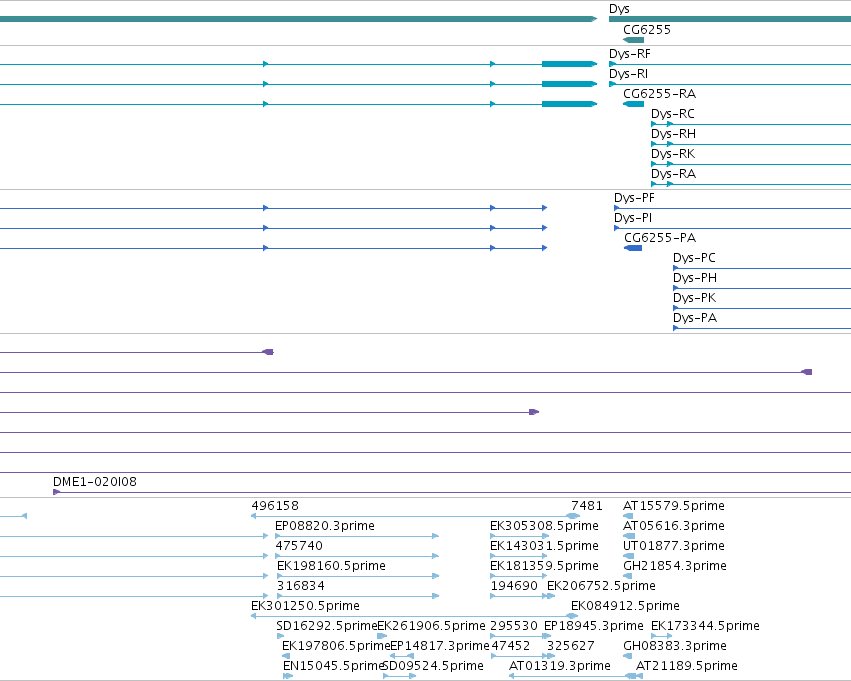Image resolution: width=851 pixels, height=681 pixels.
Task: Select the Dys-RI transcript label
Action: coord(628,74)
